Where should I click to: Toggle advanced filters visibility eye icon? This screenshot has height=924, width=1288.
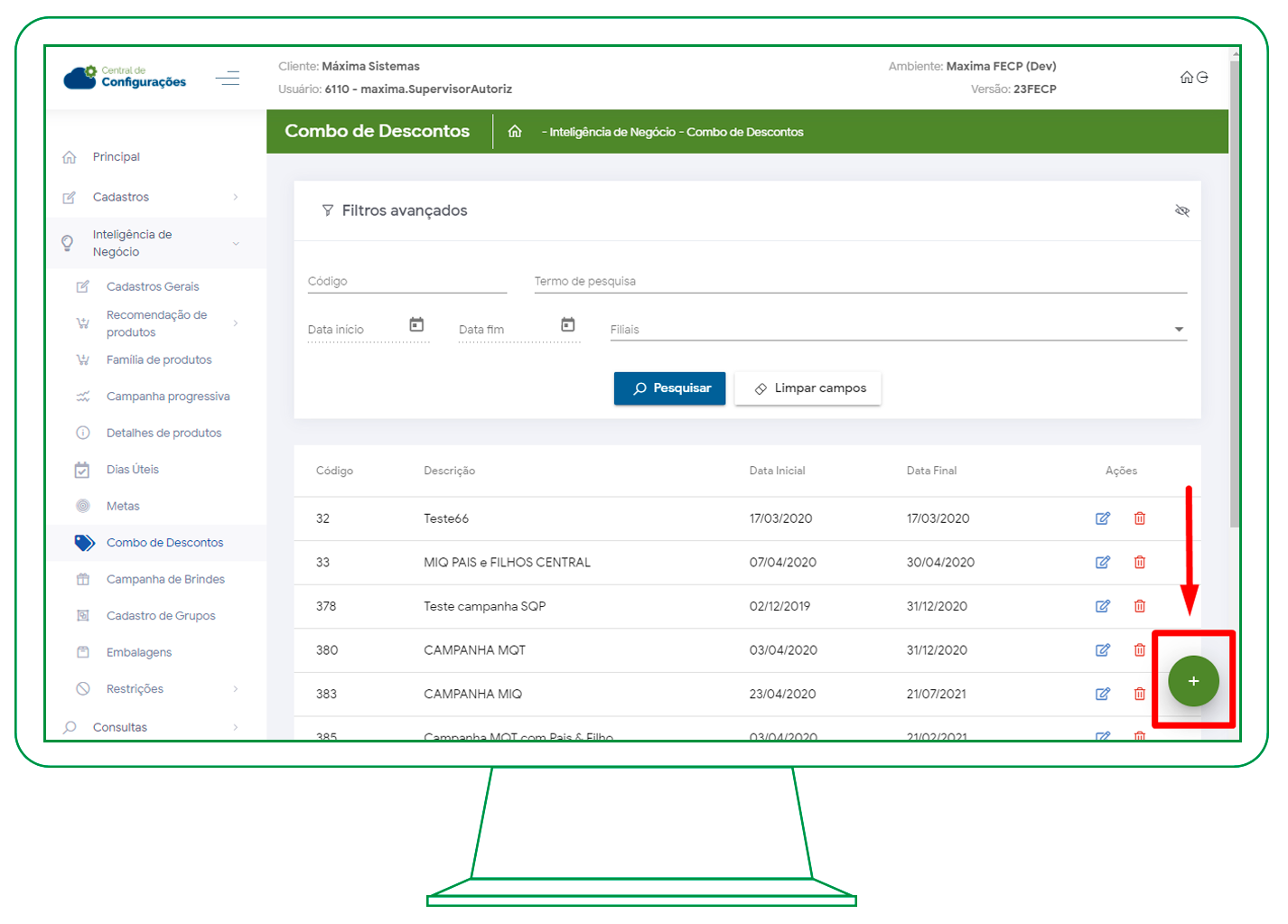coord(1181,210)
